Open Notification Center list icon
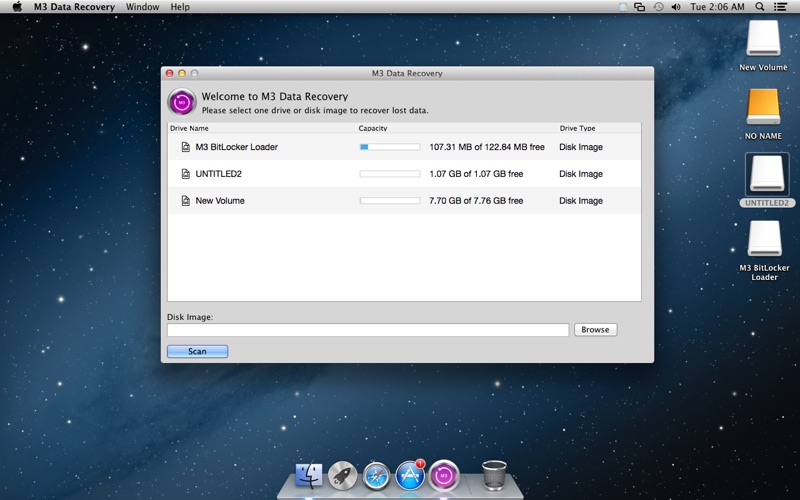 click(780, 7)
